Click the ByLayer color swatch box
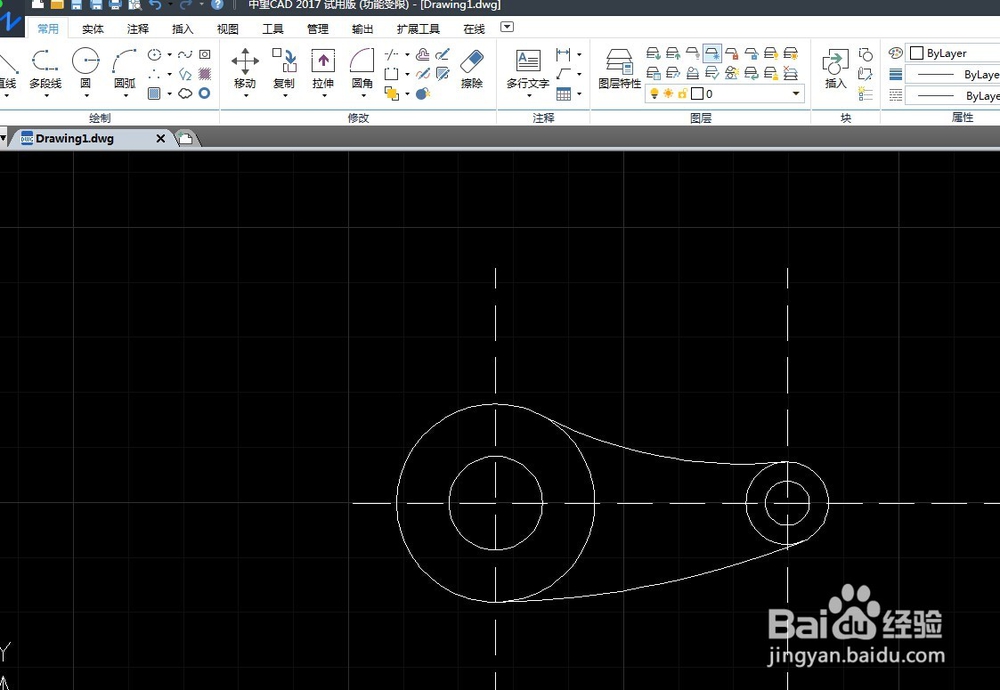The height and width of the screenshot is (690, 1000). [x=916, y=53]
